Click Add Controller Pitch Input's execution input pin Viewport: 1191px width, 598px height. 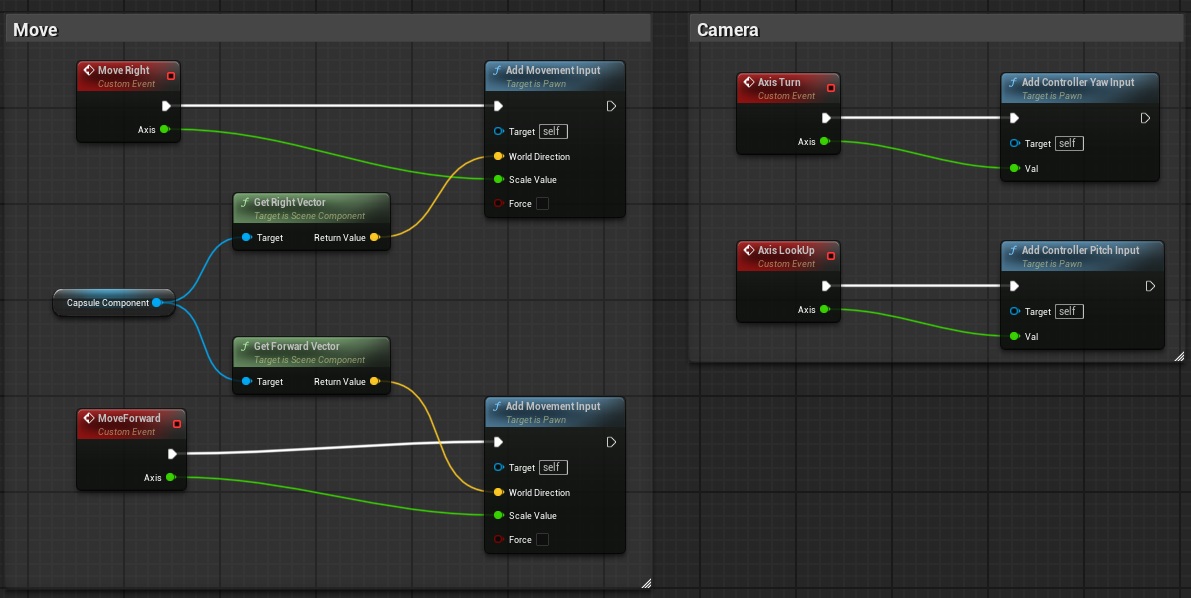[x=1014, y=286]
